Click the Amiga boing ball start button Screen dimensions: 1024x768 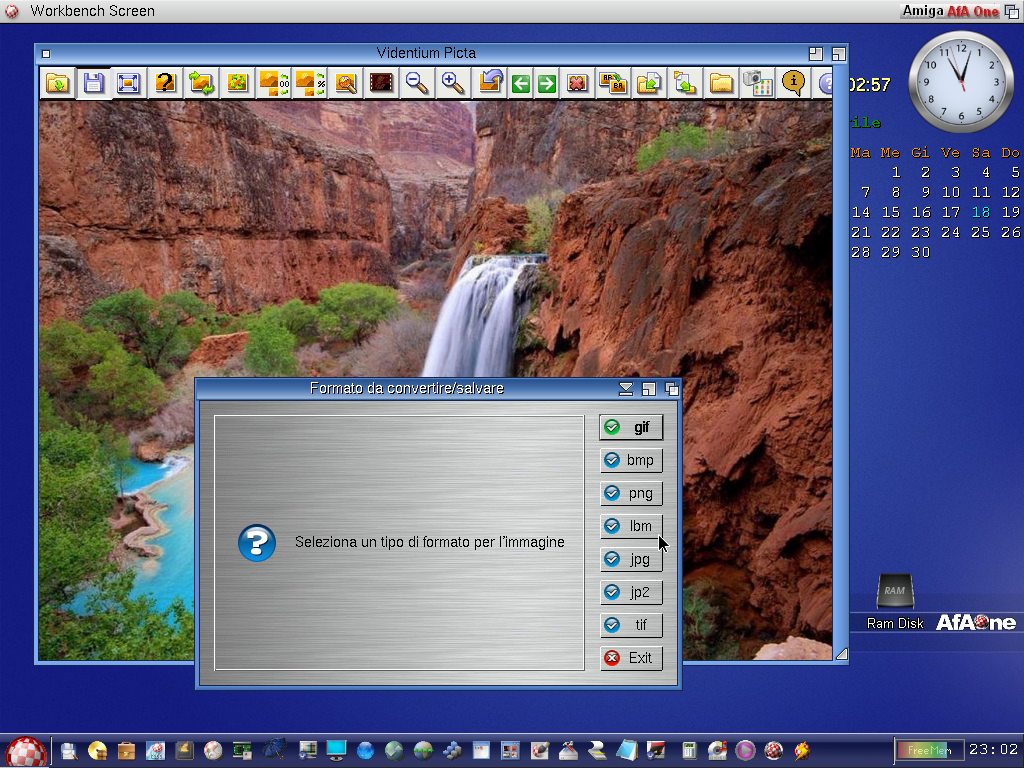26,751
